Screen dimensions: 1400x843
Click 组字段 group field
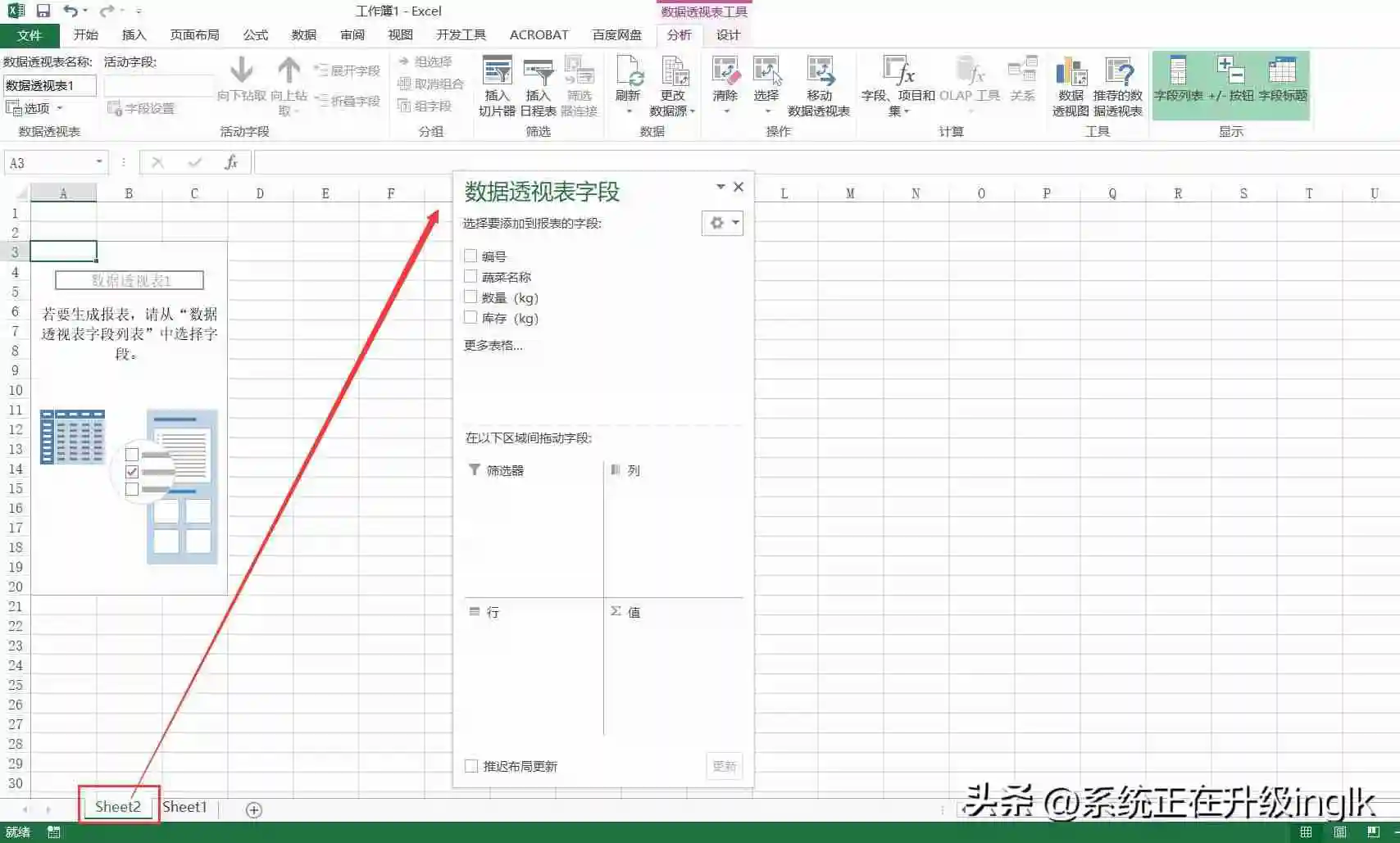[x=425, y=106]
